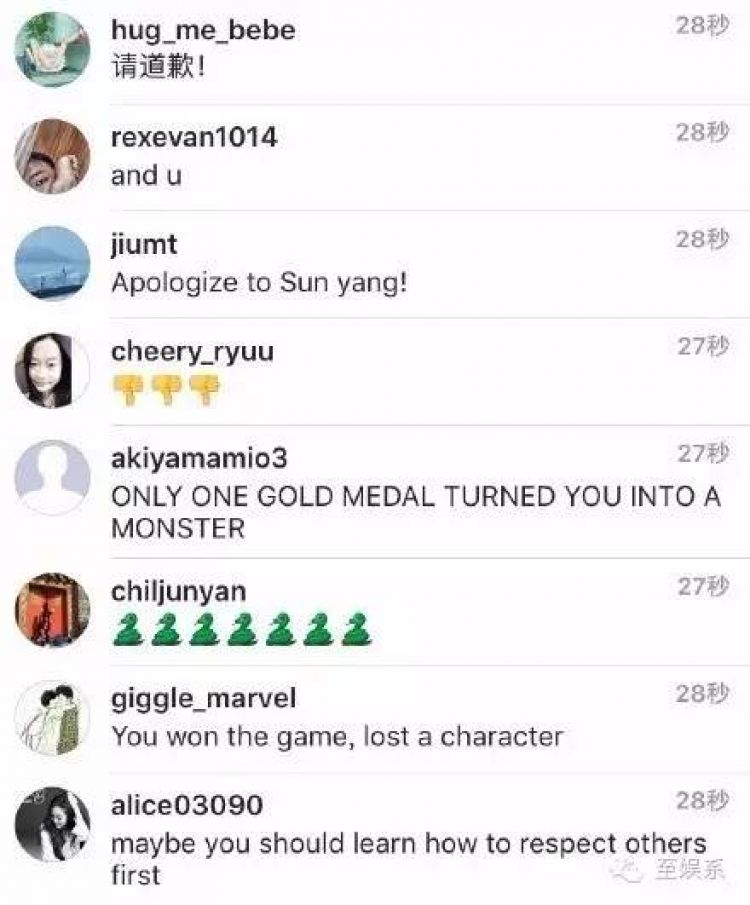750x905 pixels.
Task: Click the cheery_ryuu username
Action: coord(192,352)
